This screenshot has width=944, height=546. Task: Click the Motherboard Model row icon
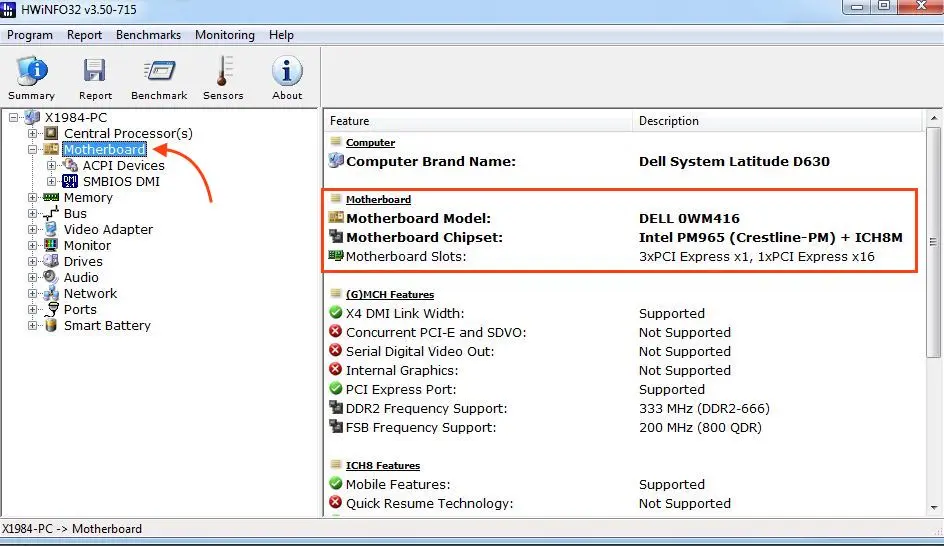click(336, 217)
